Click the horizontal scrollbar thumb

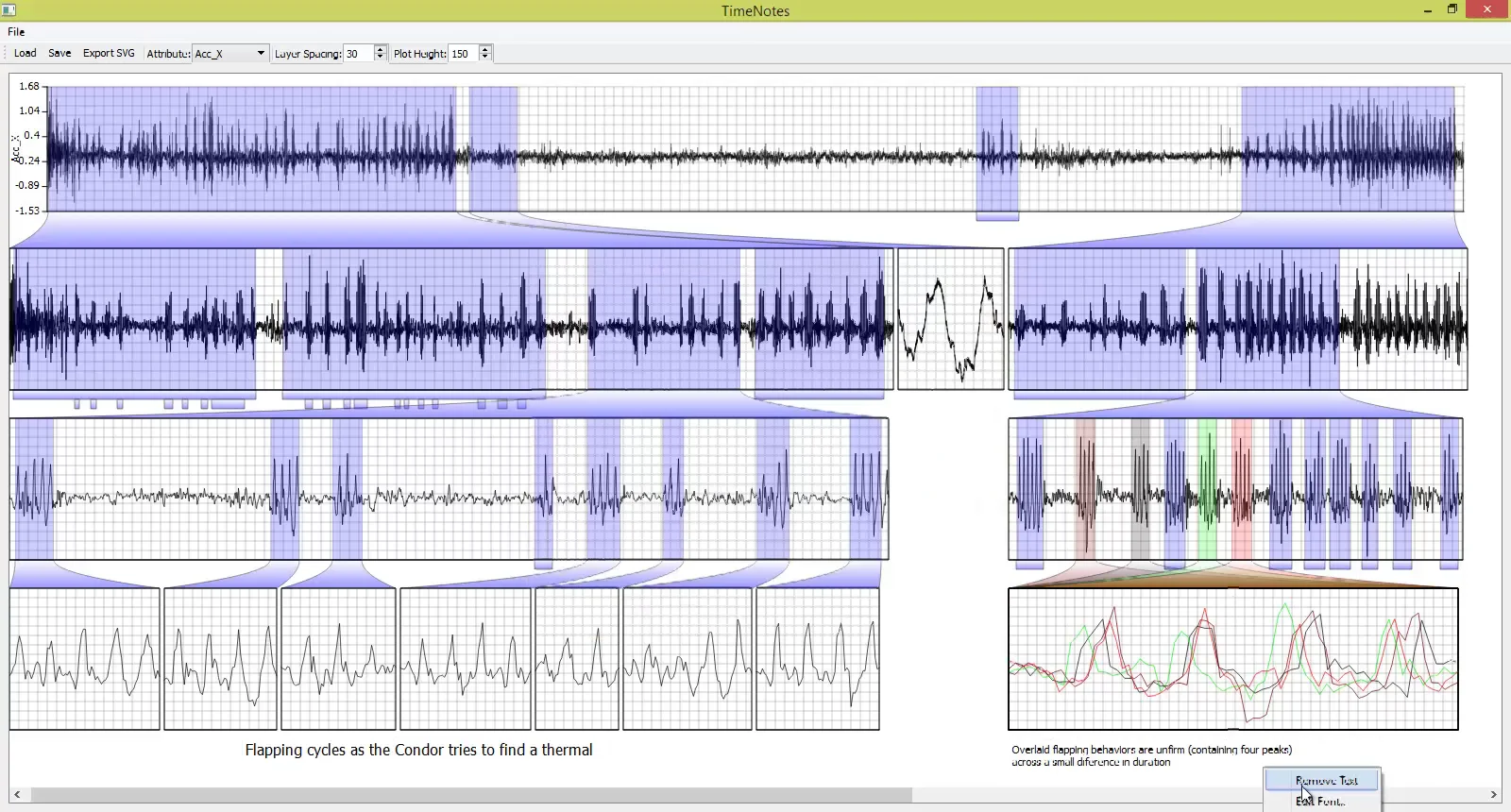[x=470, y=795]
